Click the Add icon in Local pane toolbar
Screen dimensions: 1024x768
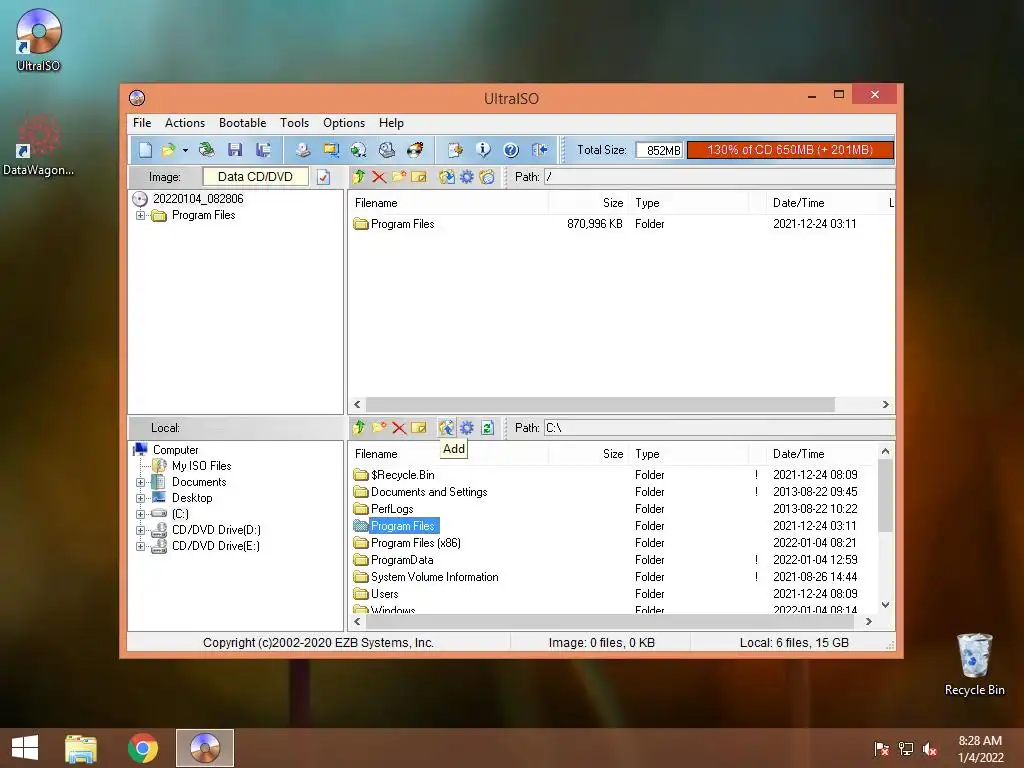pyautogui.click(x=447, y=428)
